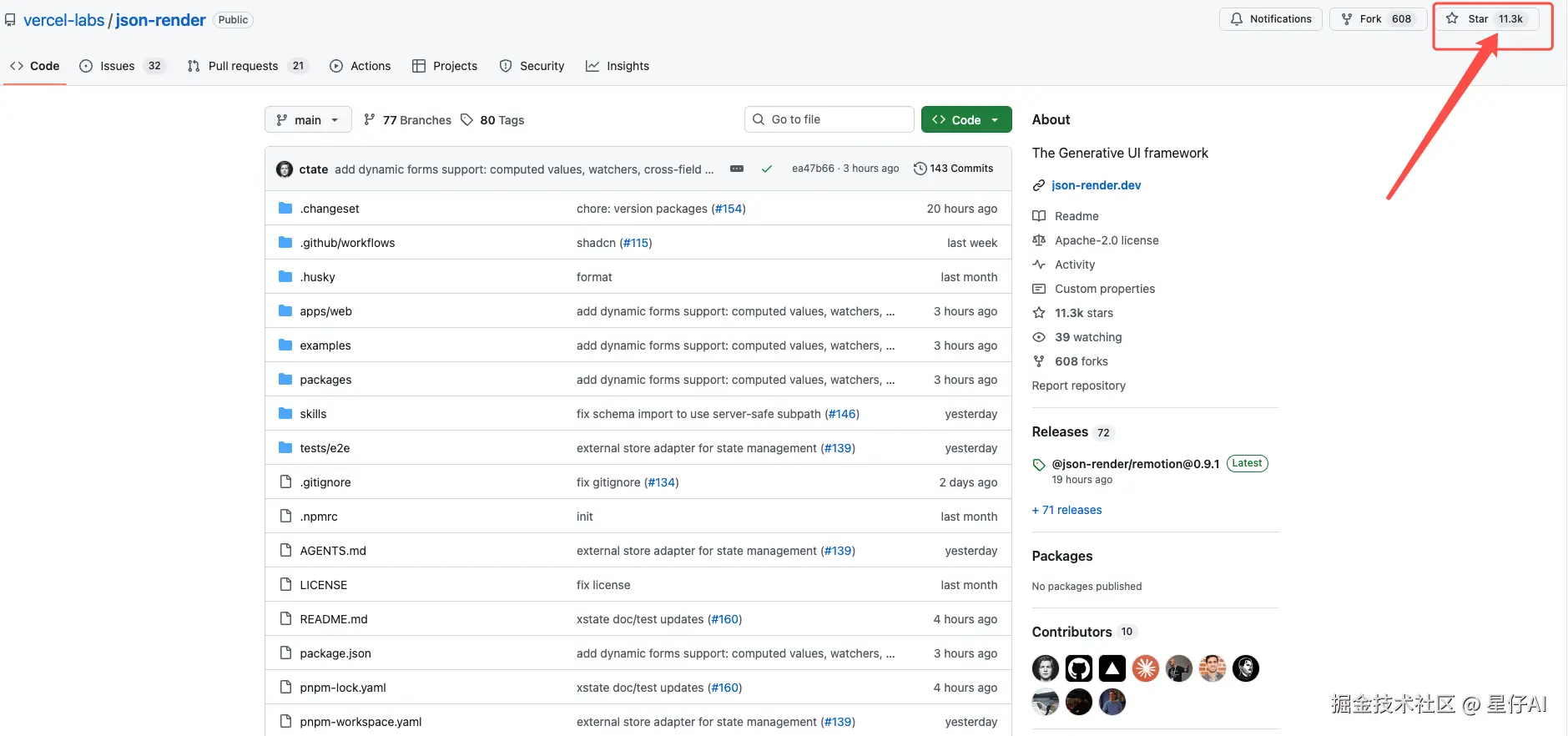Viewport: 1568px width, 736px height.
Task: Click the .gitignore file icon
Action: (x=285, y=481)
